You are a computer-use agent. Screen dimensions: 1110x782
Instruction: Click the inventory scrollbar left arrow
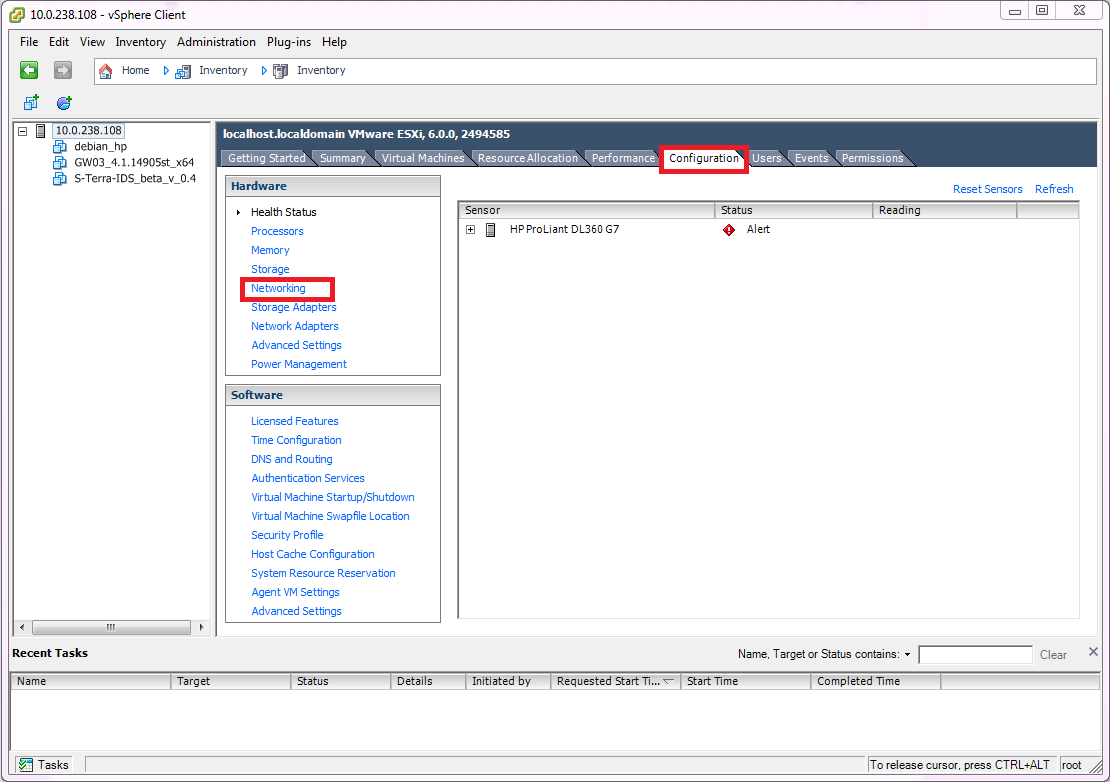(x=22, y=627)
